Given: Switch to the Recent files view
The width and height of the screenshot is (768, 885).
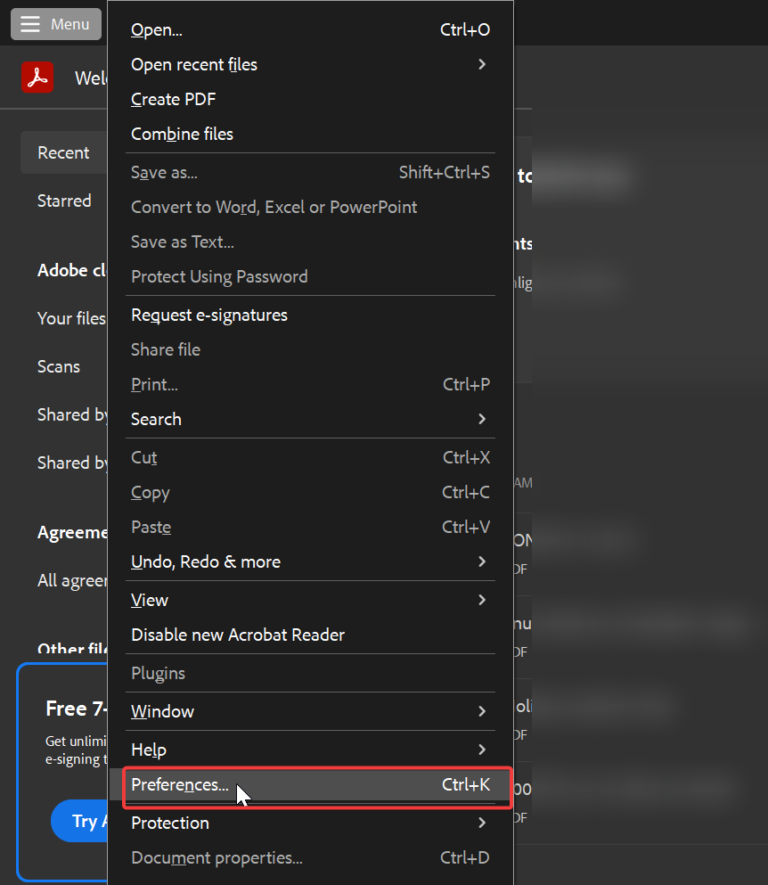Looking at the screenshot, I should pos(63,152).
